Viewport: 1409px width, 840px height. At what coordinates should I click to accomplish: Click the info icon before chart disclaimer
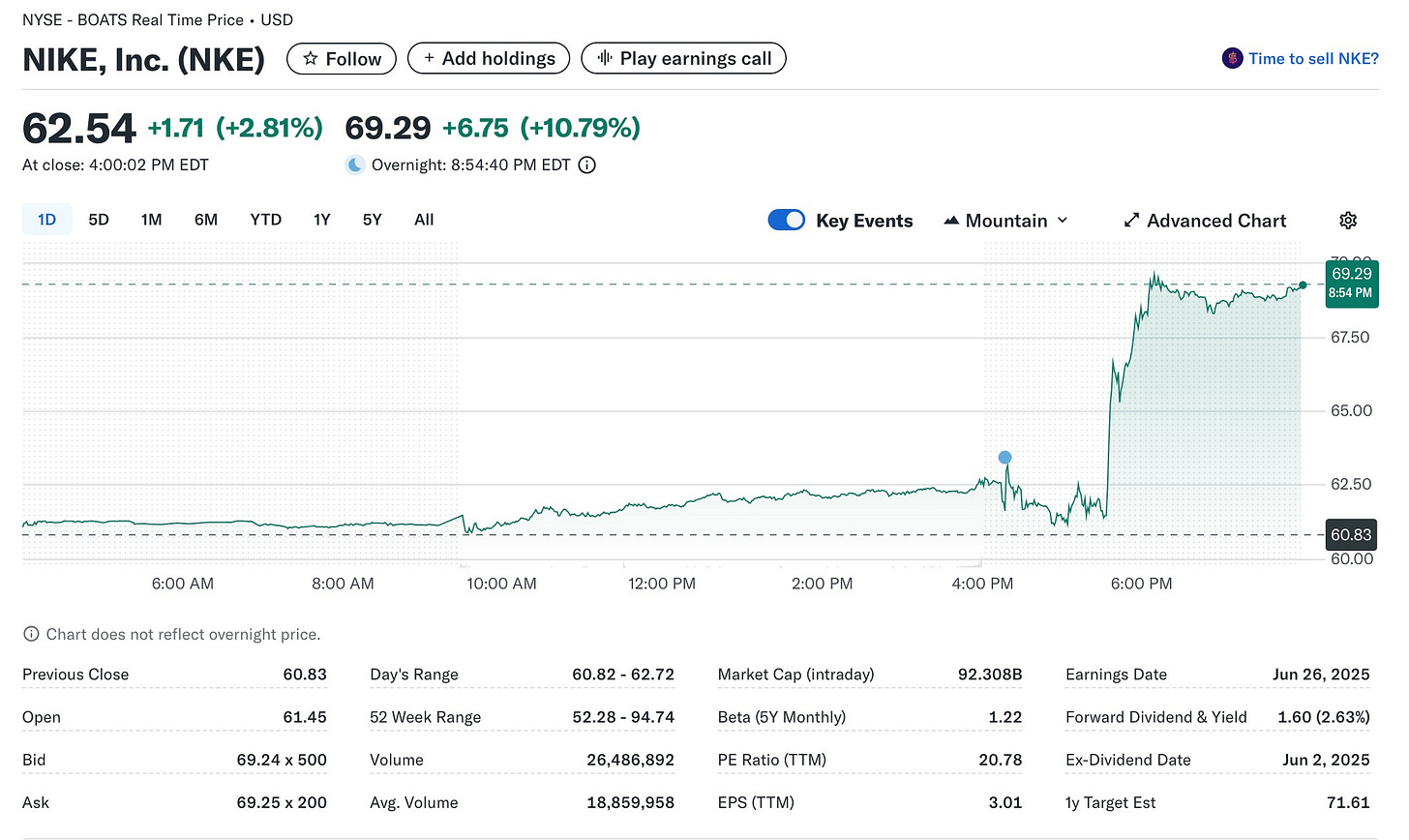(31, 635)
